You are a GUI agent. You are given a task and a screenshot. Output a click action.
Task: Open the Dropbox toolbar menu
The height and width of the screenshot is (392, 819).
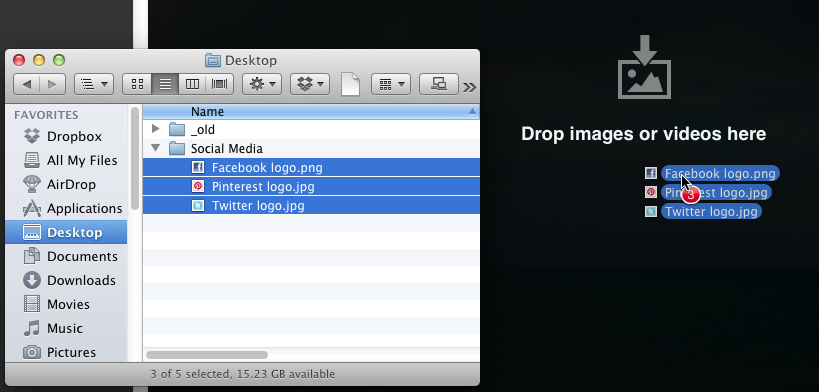(x=310, y=84)
